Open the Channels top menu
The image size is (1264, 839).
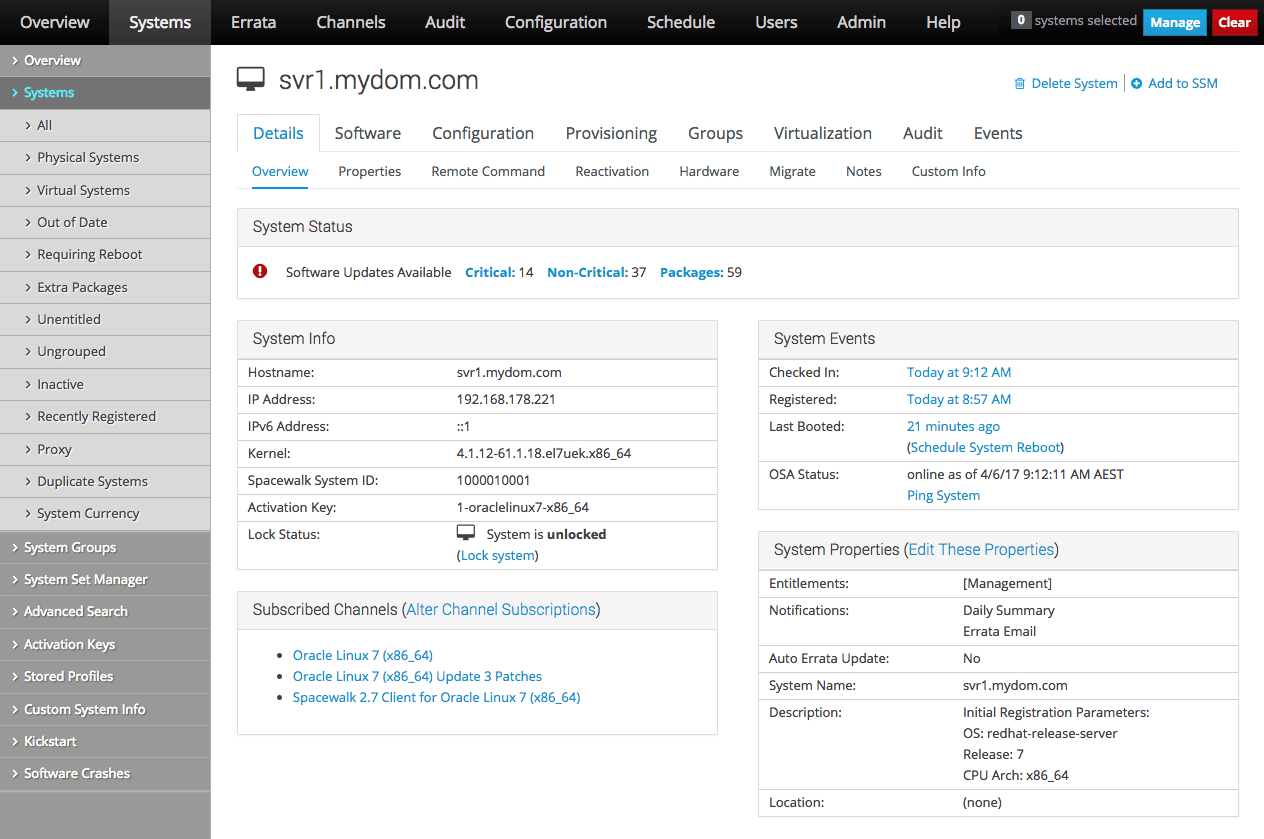click(351, 22)
